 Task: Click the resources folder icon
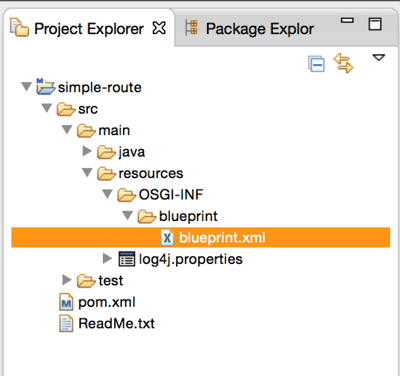point(107,174)
